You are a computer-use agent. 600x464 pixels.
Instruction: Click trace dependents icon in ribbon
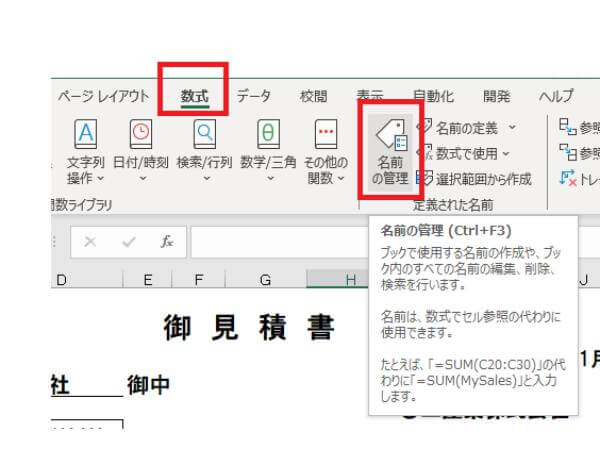[x=568, y=152]
